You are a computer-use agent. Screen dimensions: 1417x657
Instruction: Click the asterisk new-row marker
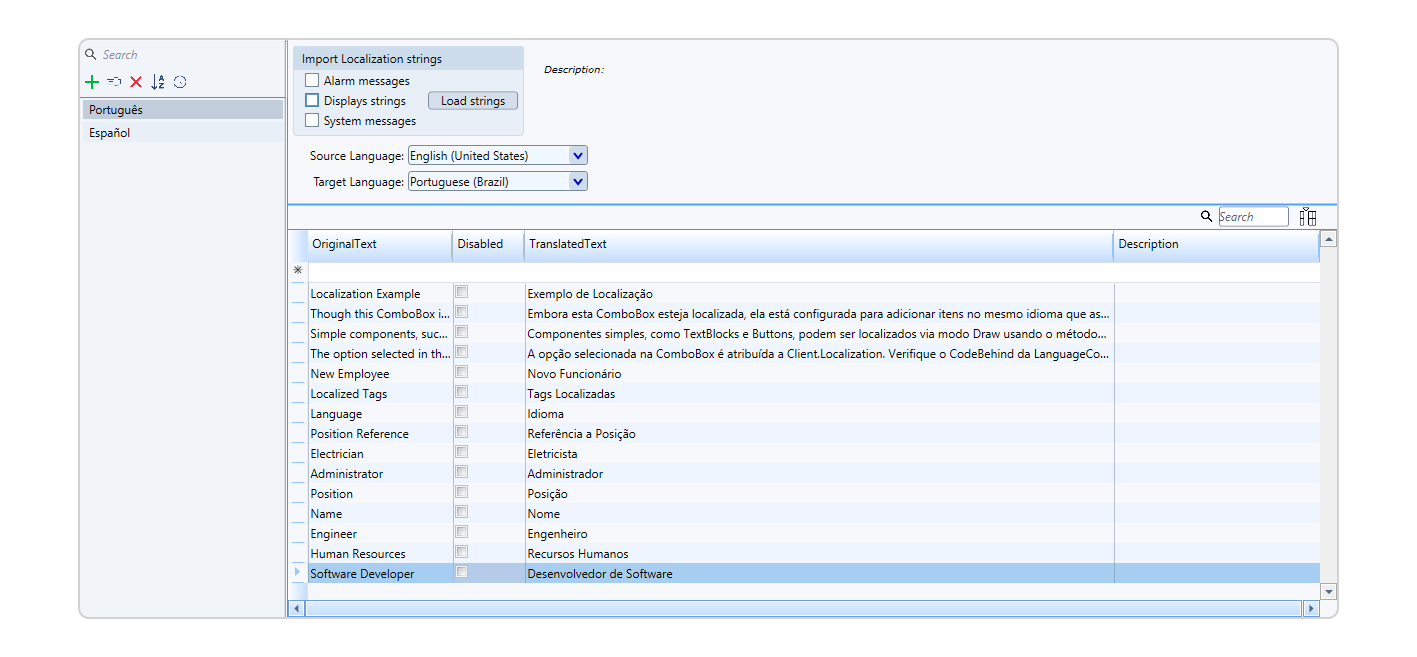pyautogui.click(x=297, y=271)
